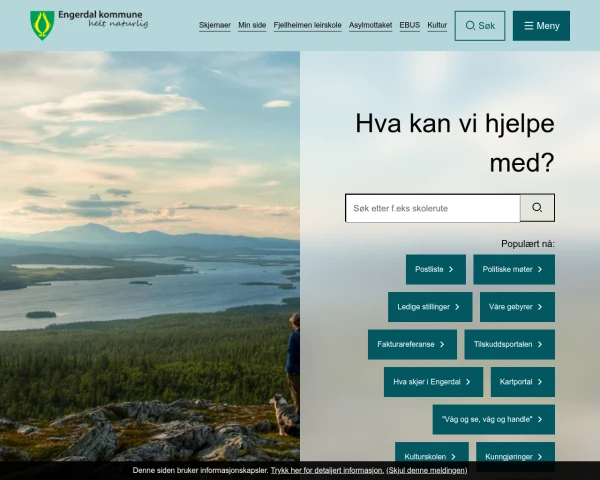Launch the Kartportal shortcut

pos(522,382)
